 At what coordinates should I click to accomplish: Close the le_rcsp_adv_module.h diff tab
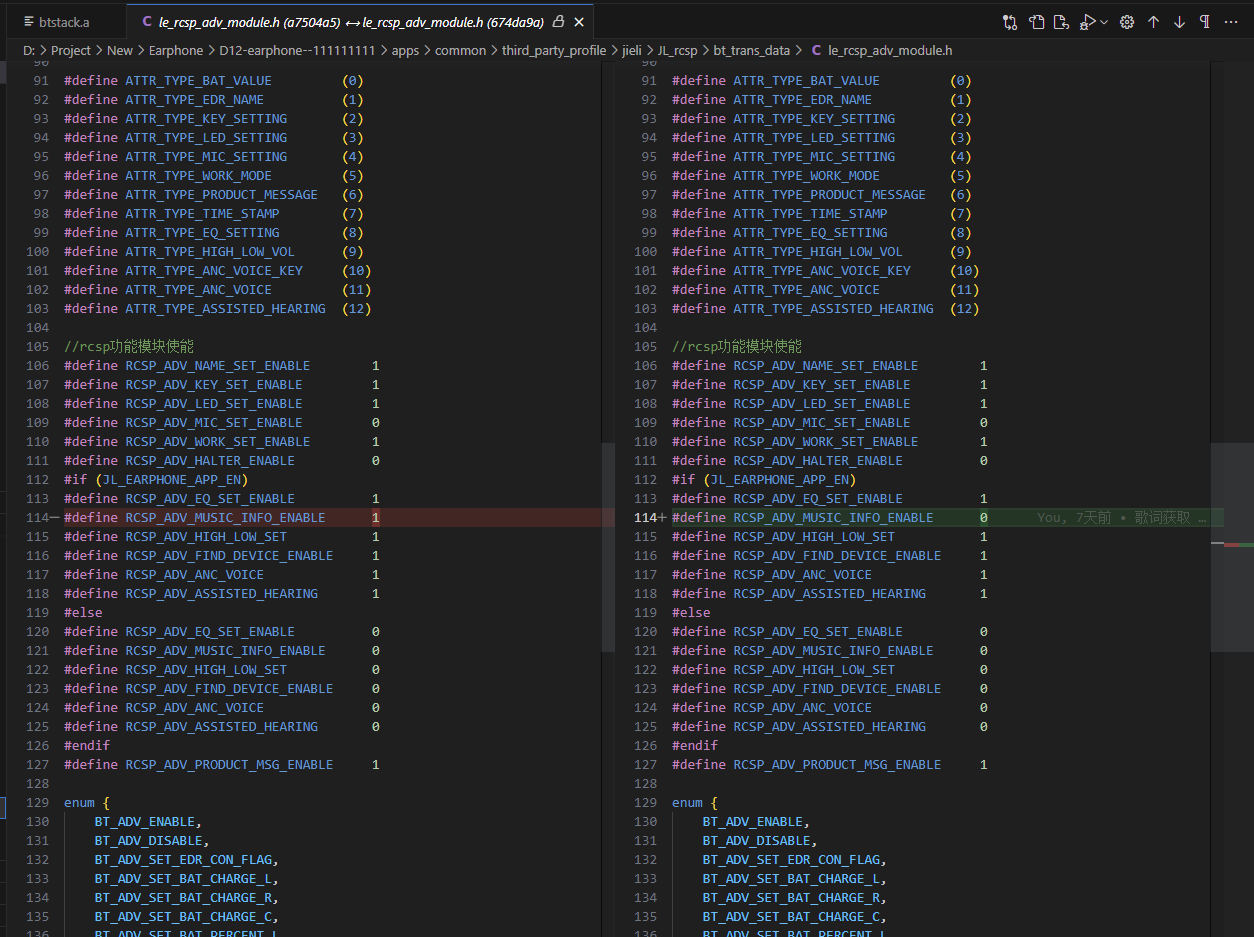coord(580,22)
